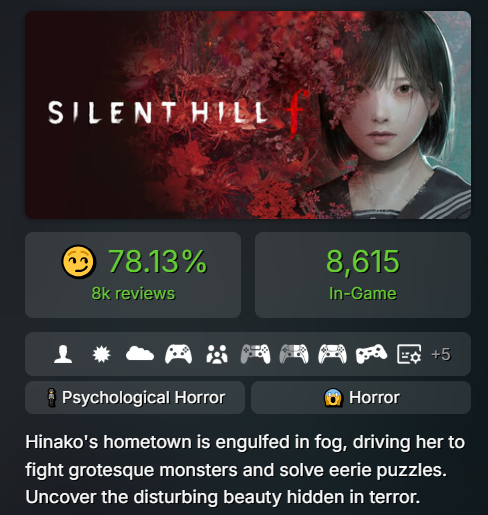Screen dimensions: 488x515
Task: Click the Single-player person icon
Action: click(x=63, y=354)
